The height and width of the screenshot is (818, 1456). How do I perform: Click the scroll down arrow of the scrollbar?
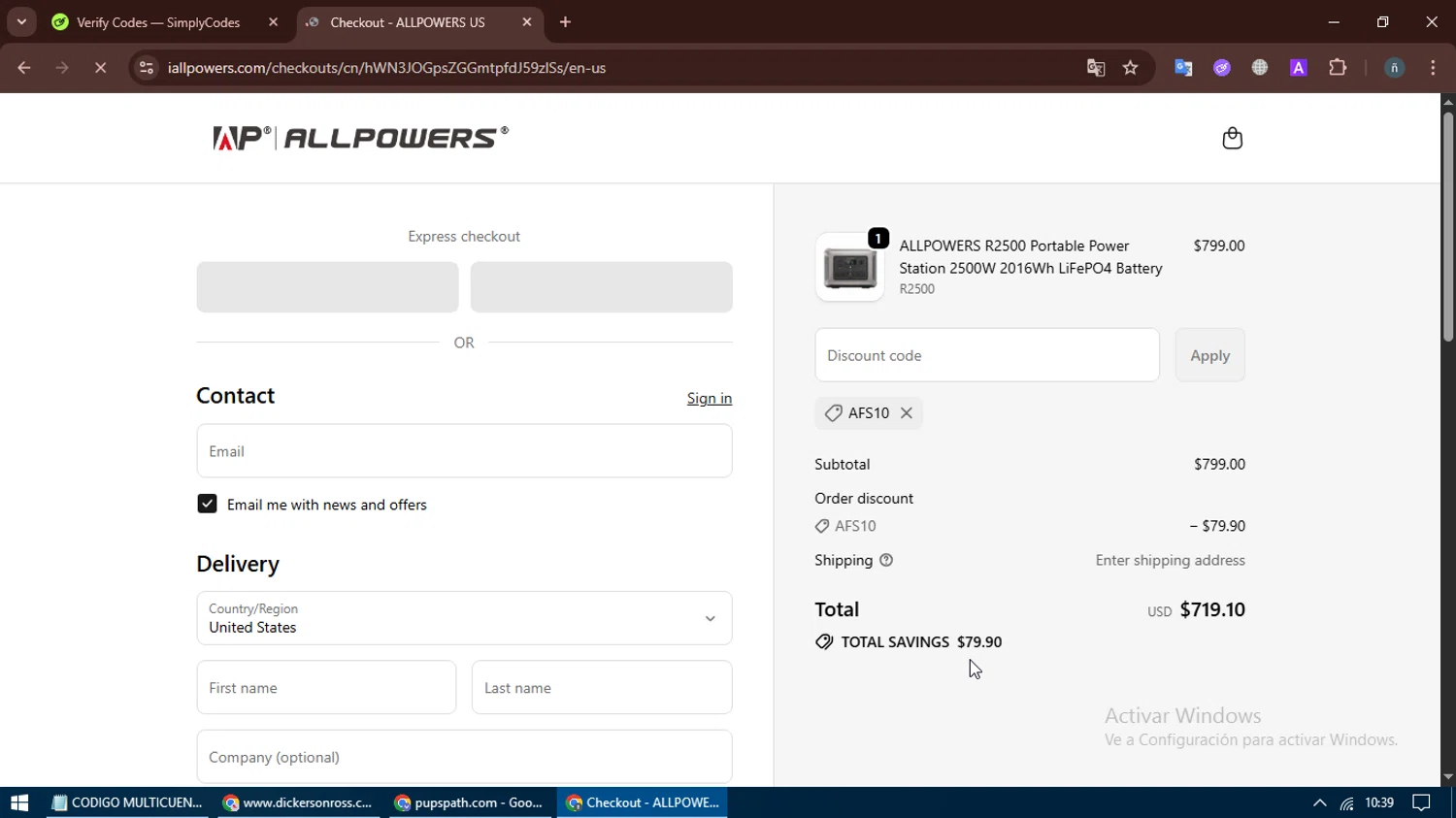click(x=1447, y=777)
